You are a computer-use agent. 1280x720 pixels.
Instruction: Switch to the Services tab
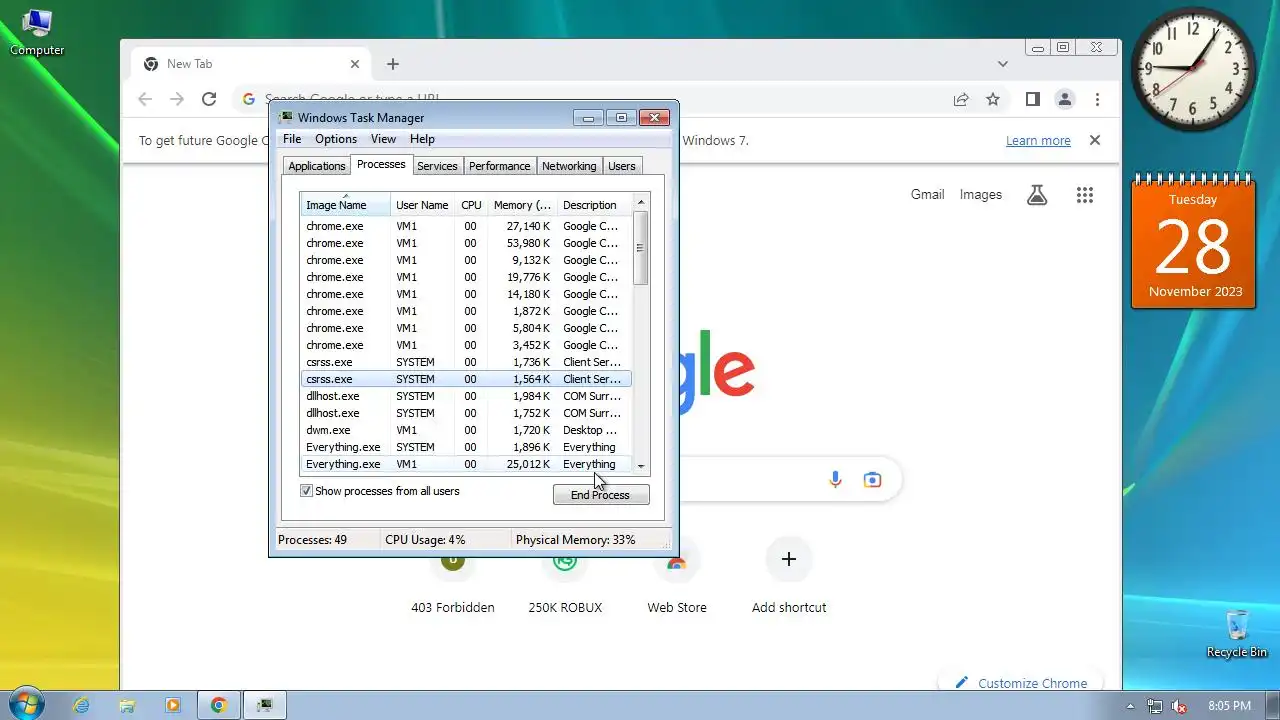pyautogui.click(x=437, y=166)
